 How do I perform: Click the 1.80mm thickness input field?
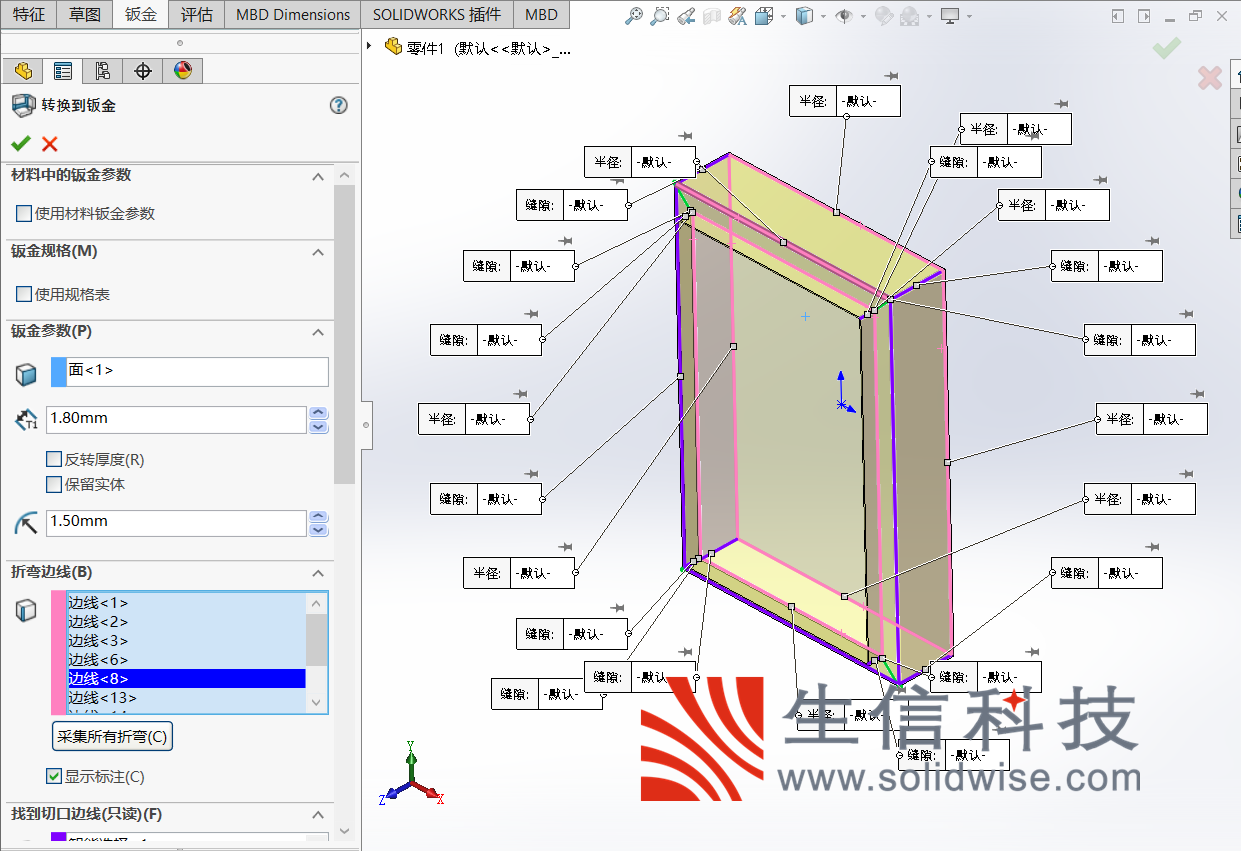tap(175, 419)
